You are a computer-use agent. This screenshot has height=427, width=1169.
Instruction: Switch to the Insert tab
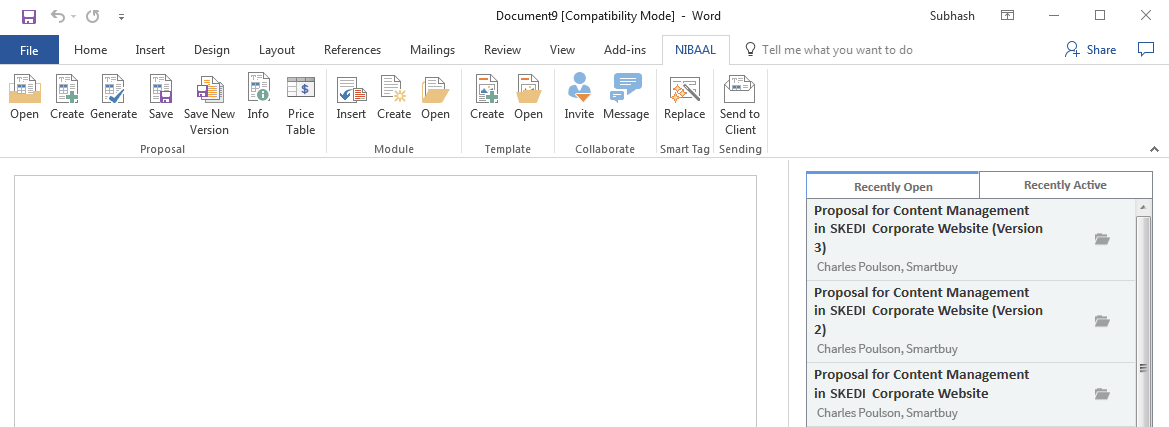pos(150,50)
